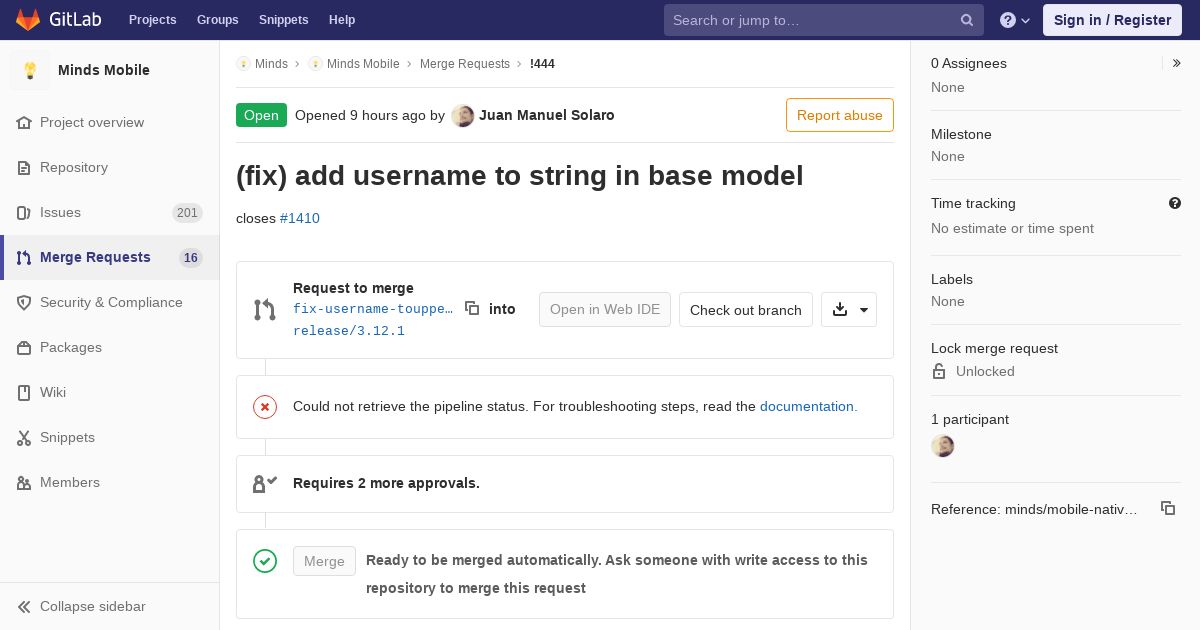Click Juan Manuel Solaro author avatar

pos(462,115)
